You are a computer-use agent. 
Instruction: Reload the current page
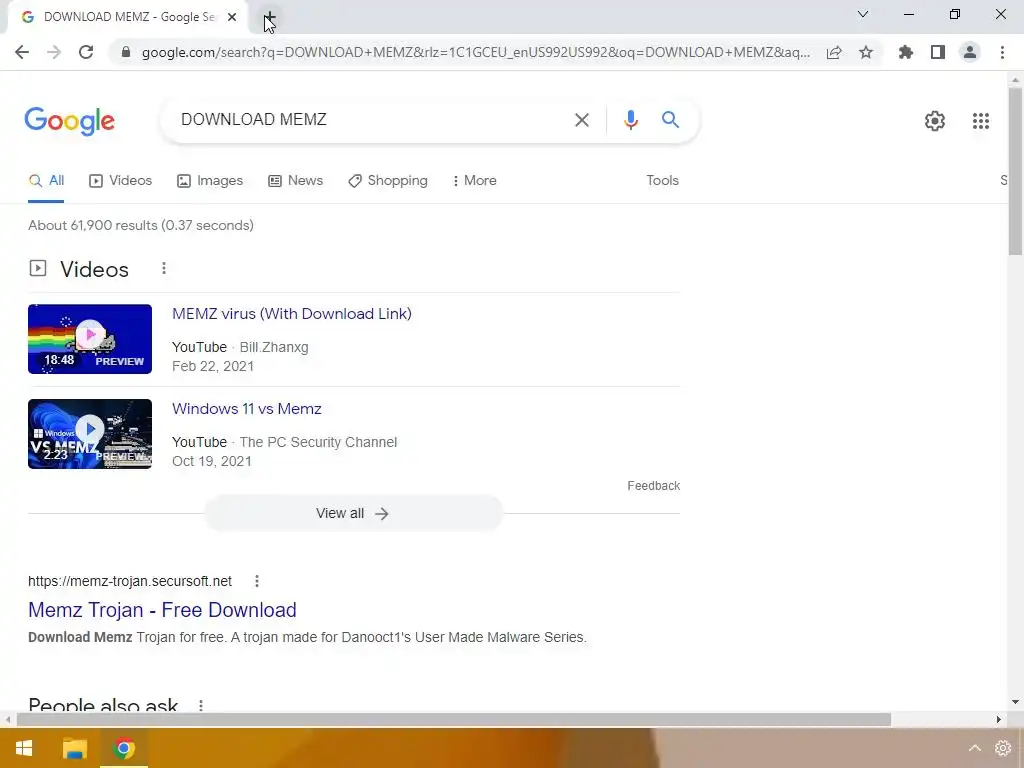(x=86, y=52)
